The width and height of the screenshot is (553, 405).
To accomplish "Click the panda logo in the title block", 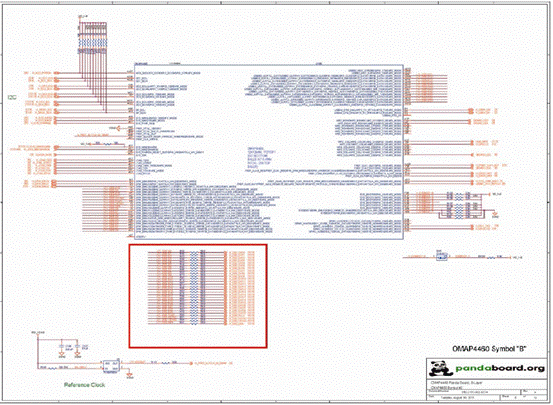I will click(440, 369).
